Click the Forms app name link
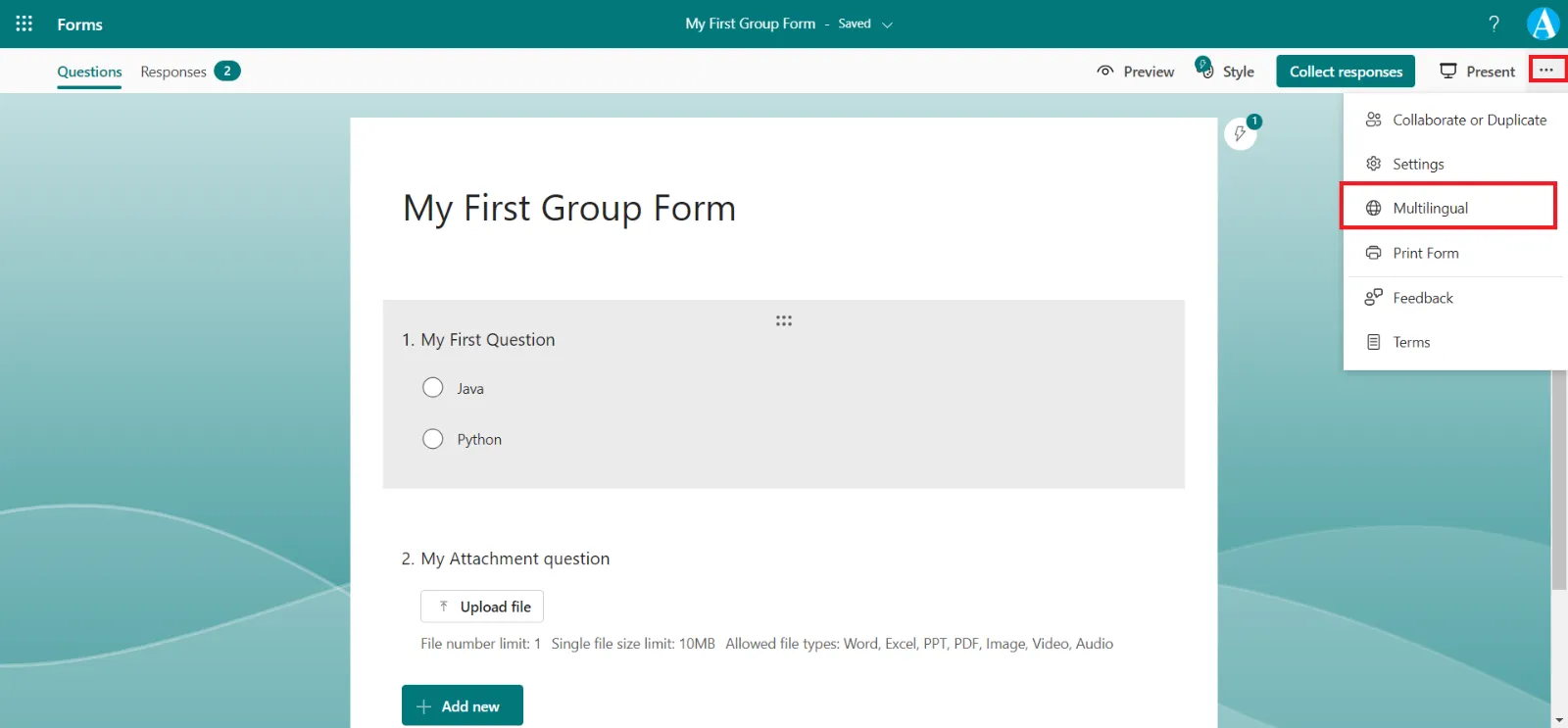The height and width of the screenshot is (728, 1568). pos(80,24)
